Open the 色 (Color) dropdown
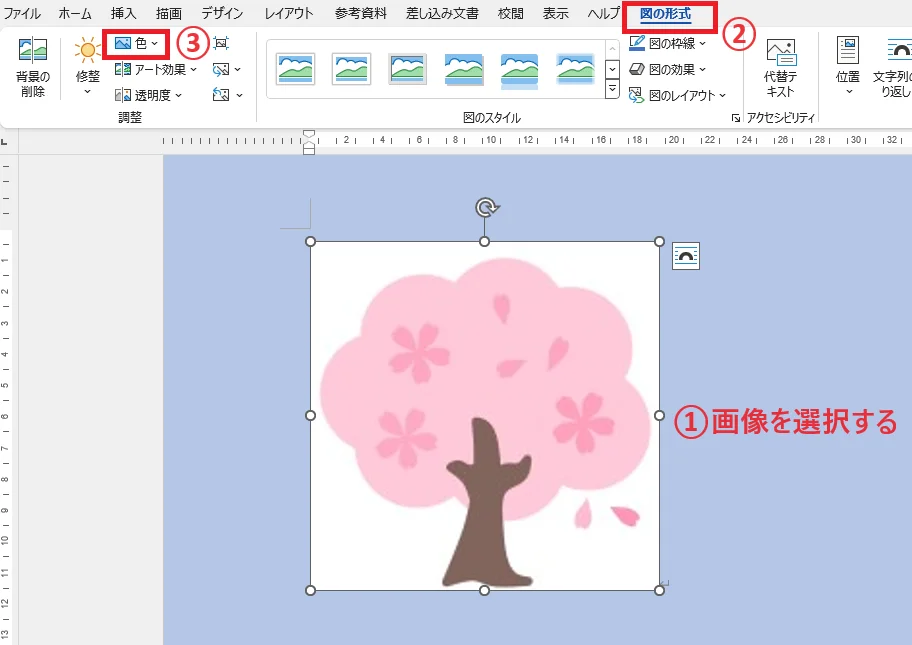912x645 pixels. tap(136, 44)
